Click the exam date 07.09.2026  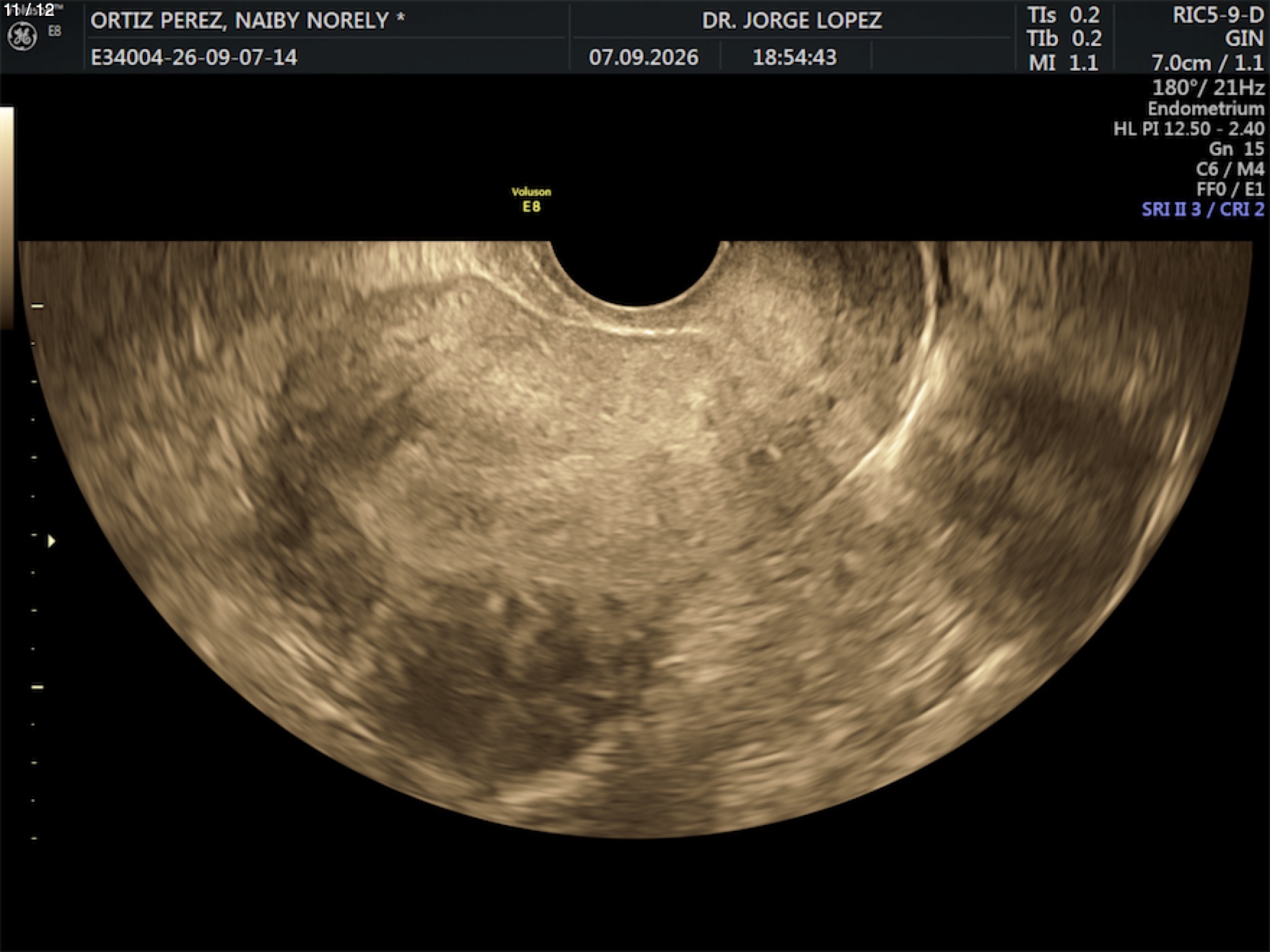click(644, 57)
